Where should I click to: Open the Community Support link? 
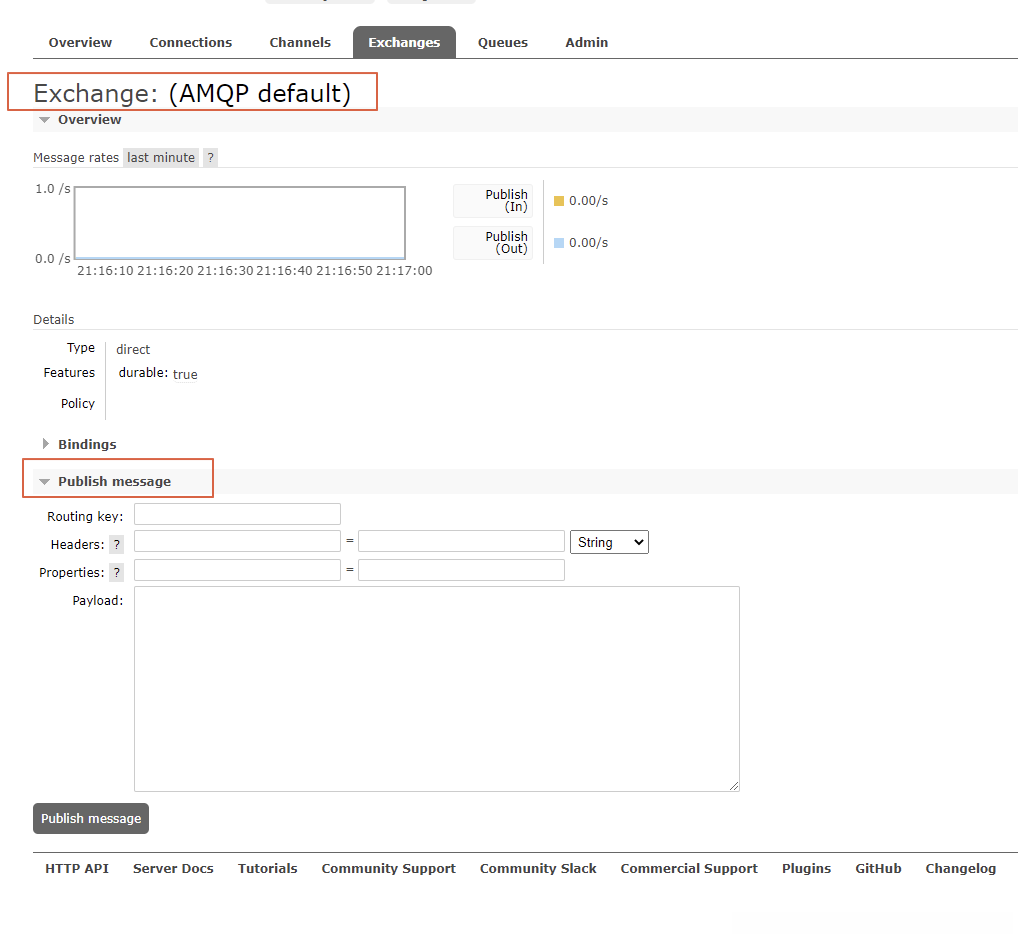coord(388,868)
